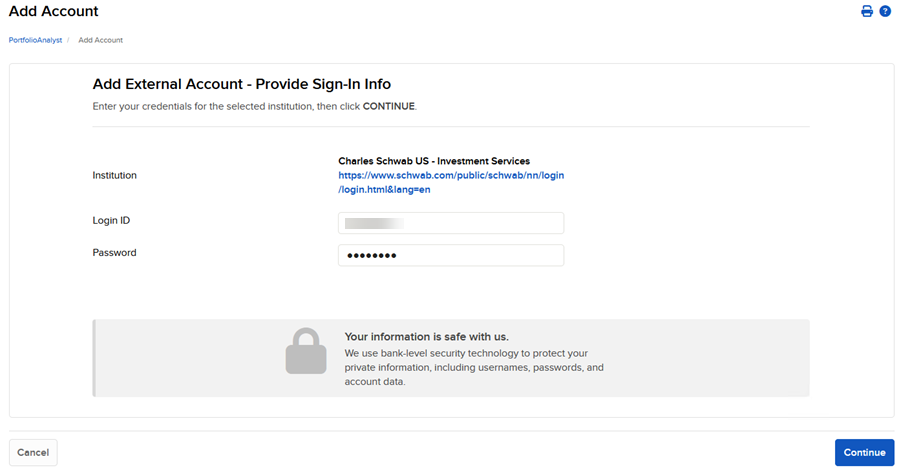Click the Institution label
901x471 pixels.
115,175
